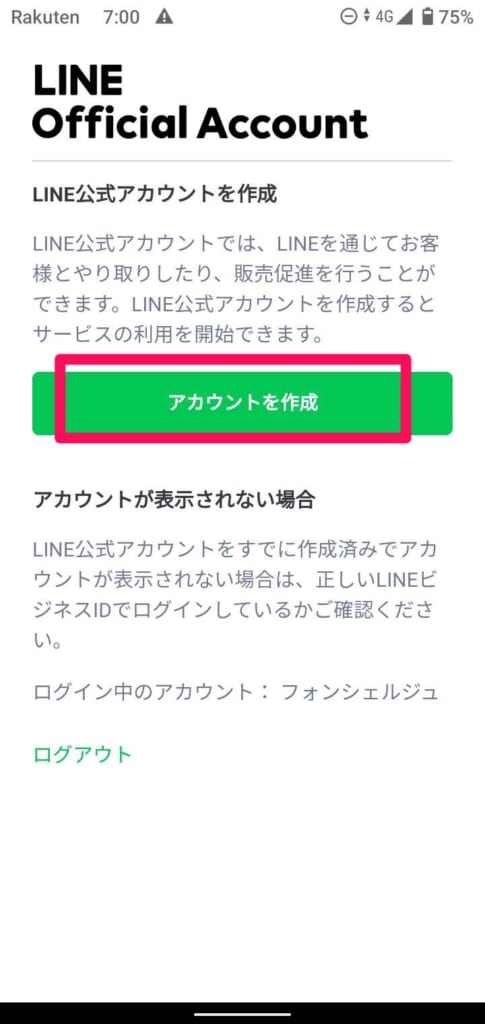Tap the LINE Official Account logo heading

coord(200,103)
